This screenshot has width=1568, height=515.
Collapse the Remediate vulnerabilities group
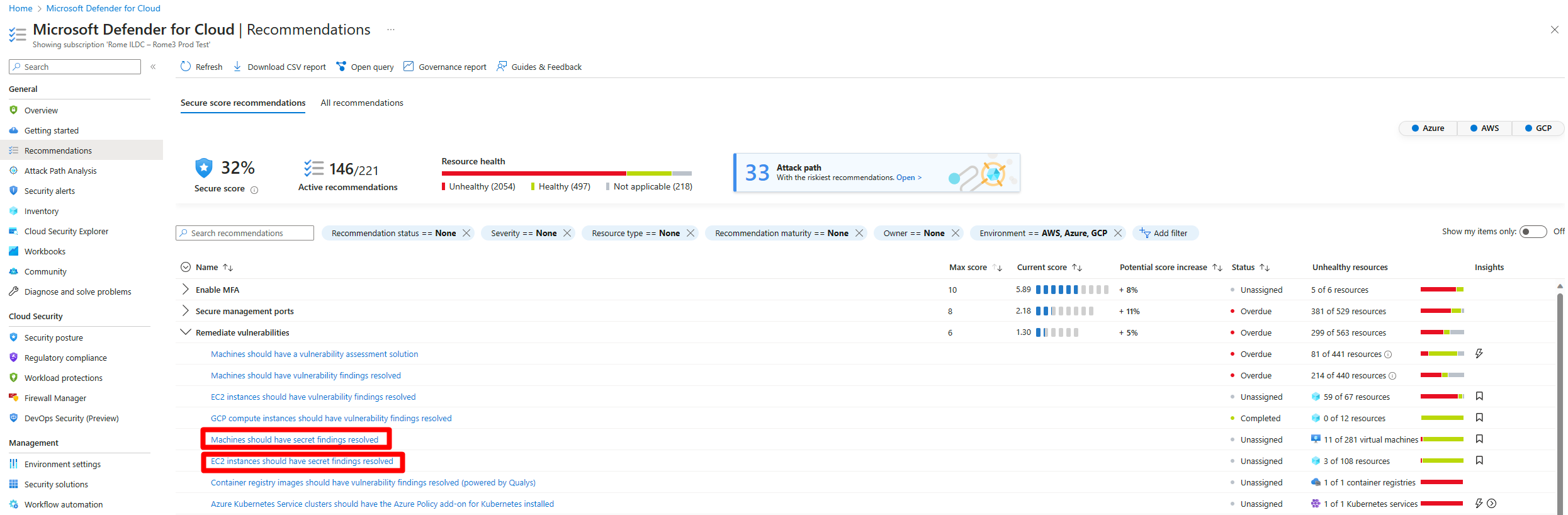[x=185, y=332]
